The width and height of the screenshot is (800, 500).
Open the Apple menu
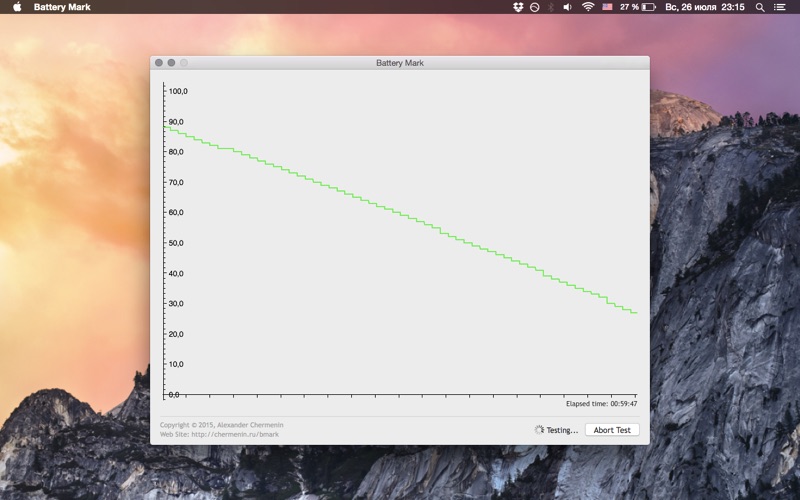(x=17, y=7)
